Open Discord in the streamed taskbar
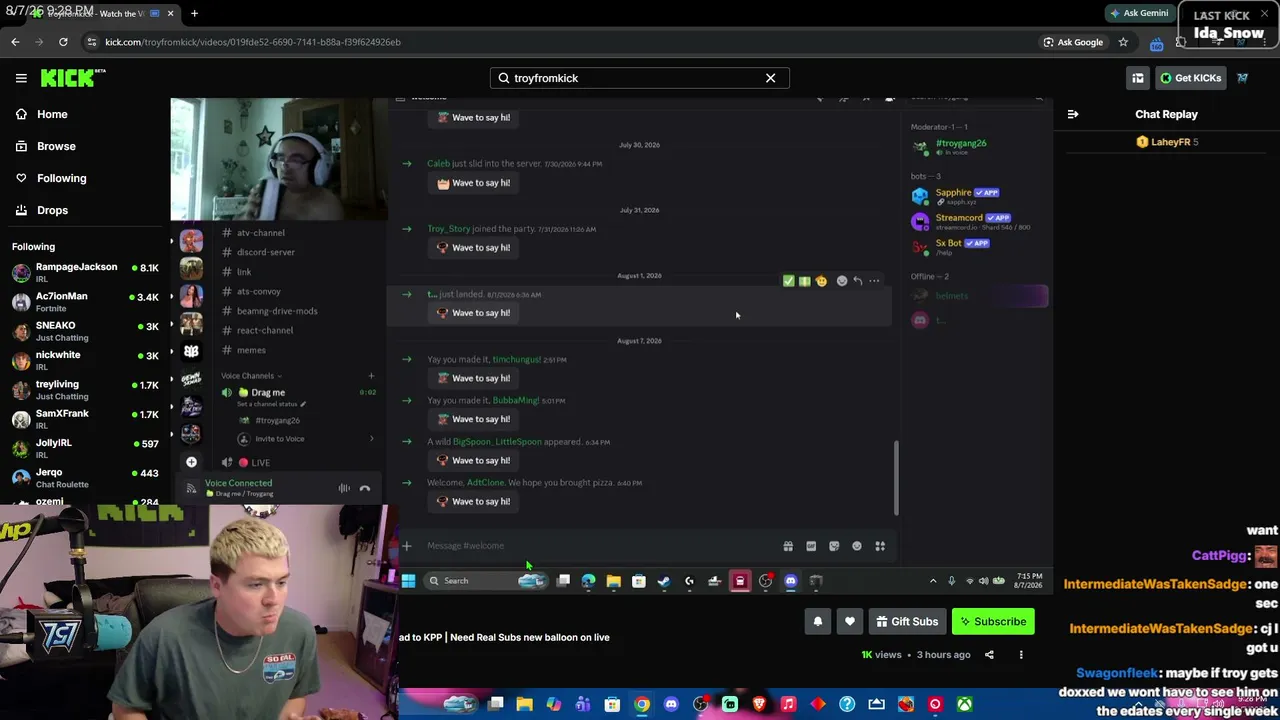Image resolution: width=1280 pixels, height=720 pixels. click(790, 581)
